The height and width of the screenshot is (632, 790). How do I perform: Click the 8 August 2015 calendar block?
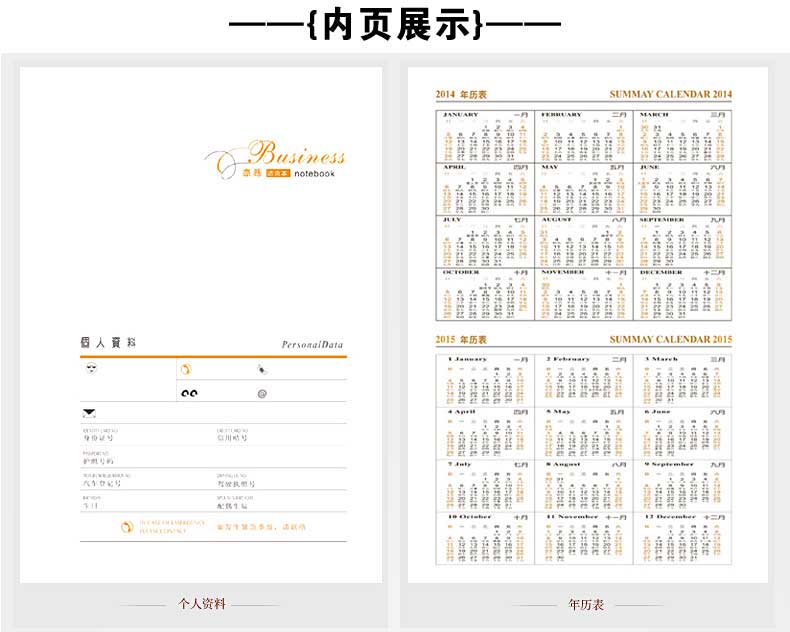pyautogui.click(x=584, y=484)
